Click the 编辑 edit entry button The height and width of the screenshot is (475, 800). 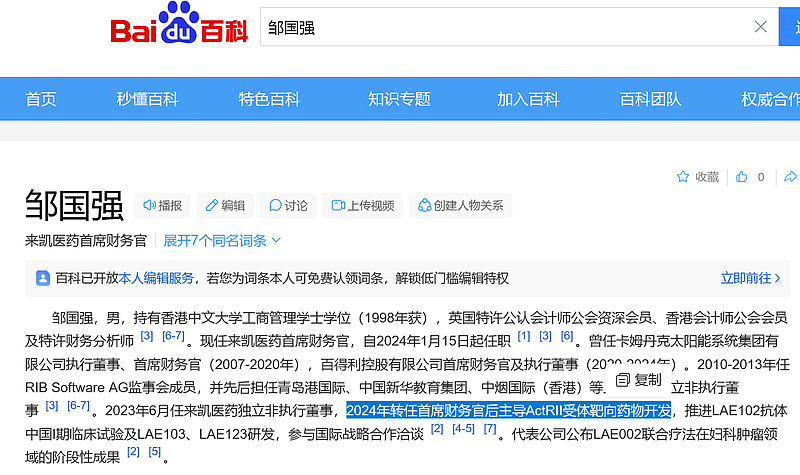pyautogui.click(x=226, y=206)
